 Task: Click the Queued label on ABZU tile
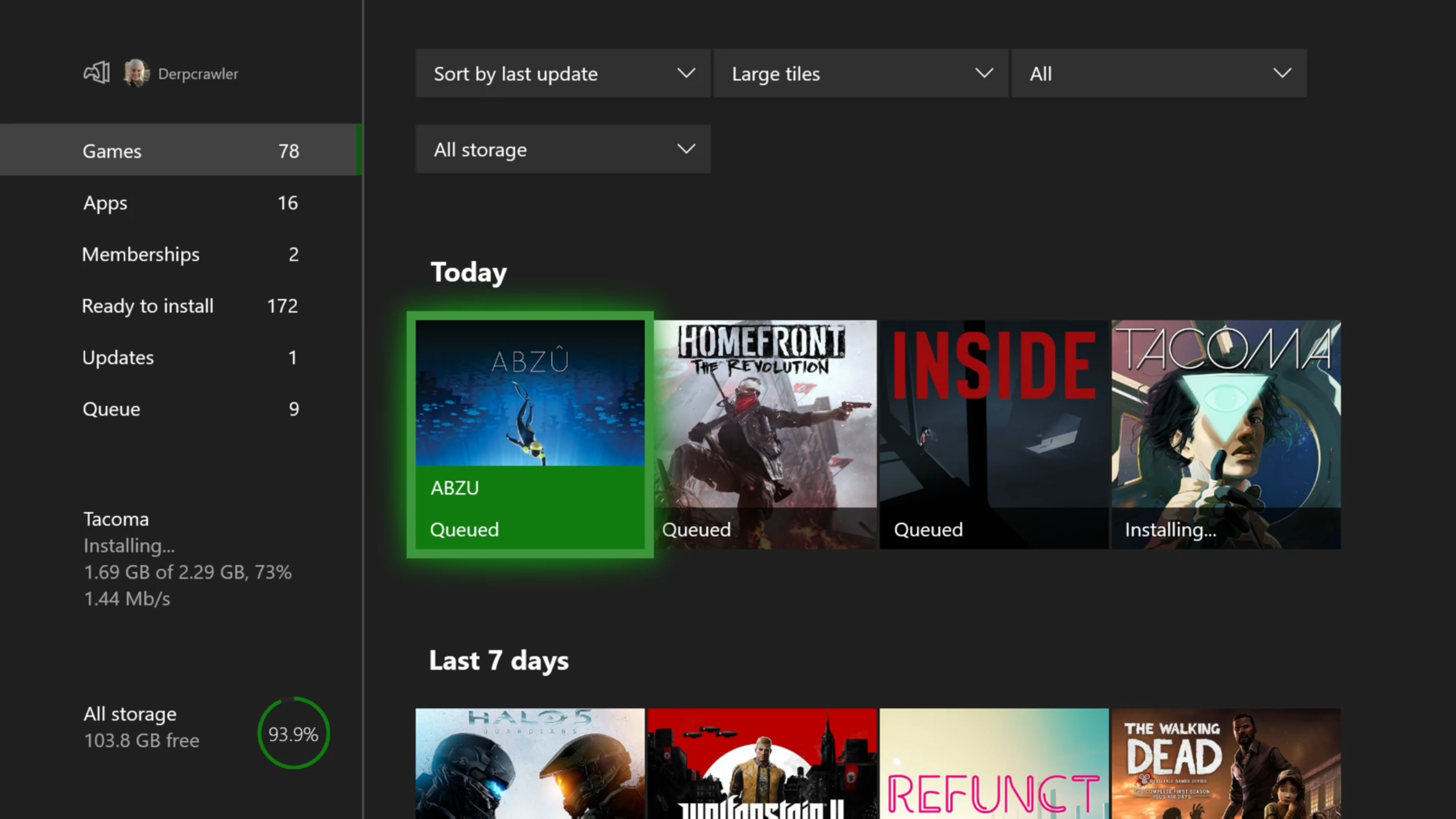[464, 530]
